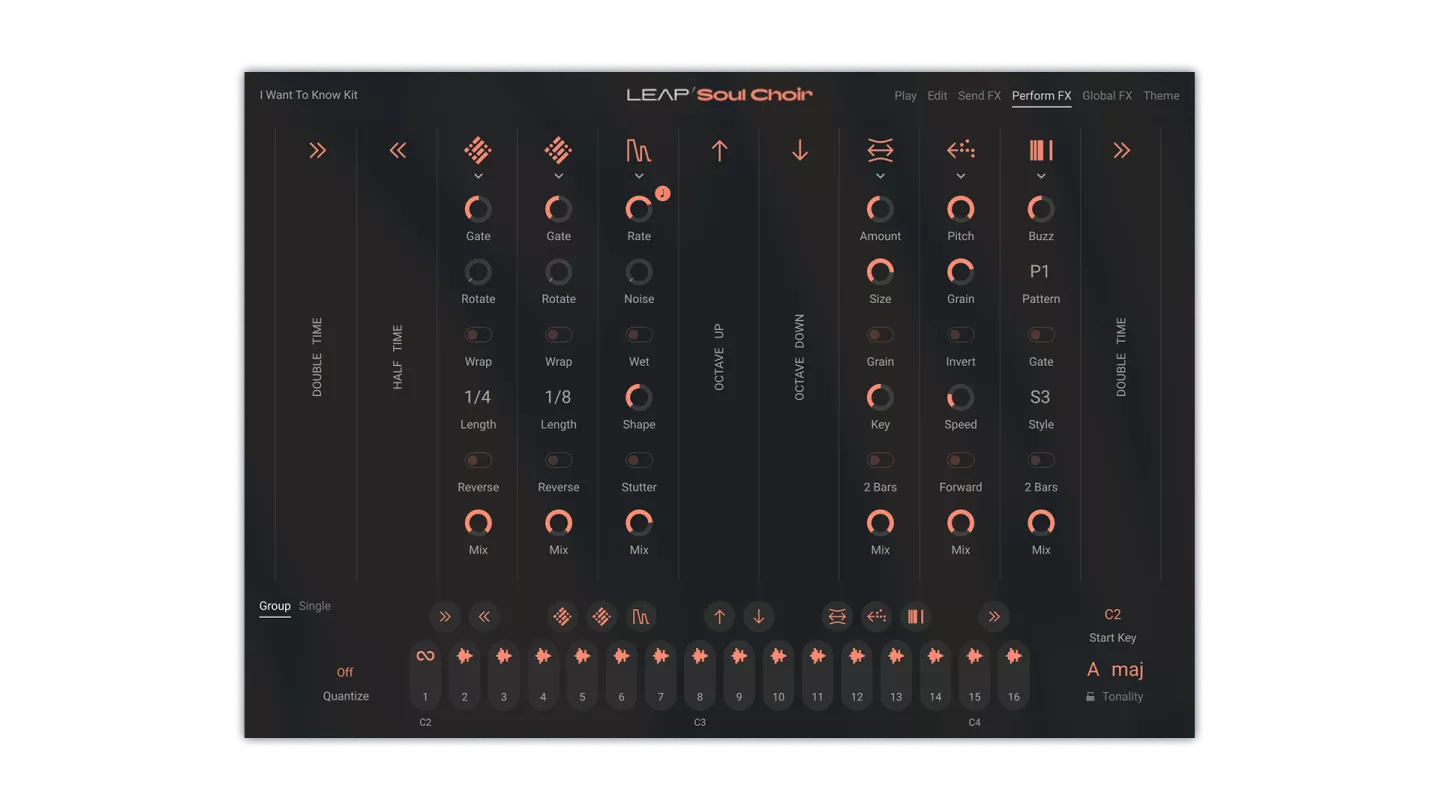Open the Send FX tab

(x=979, y=96)
